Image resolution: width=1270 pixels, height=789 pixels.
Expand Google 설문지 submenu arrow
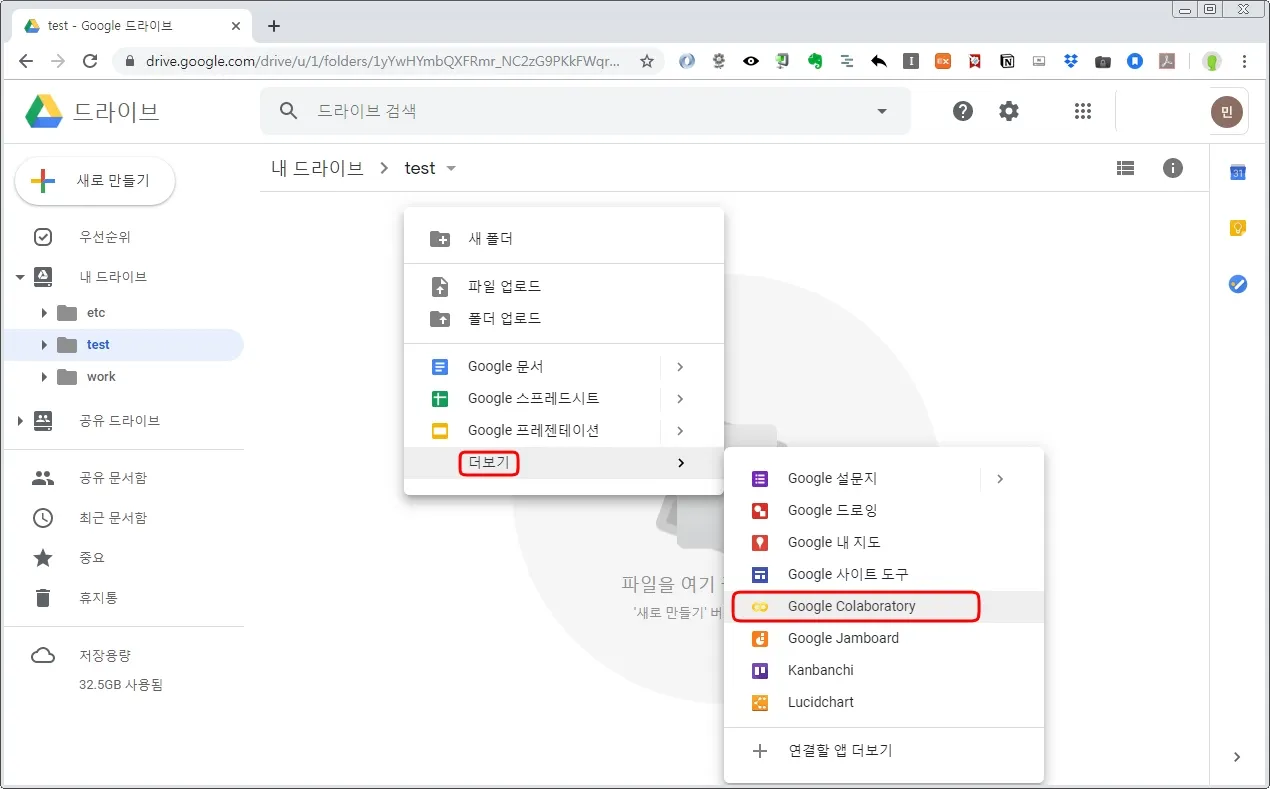pos(1000,479)
